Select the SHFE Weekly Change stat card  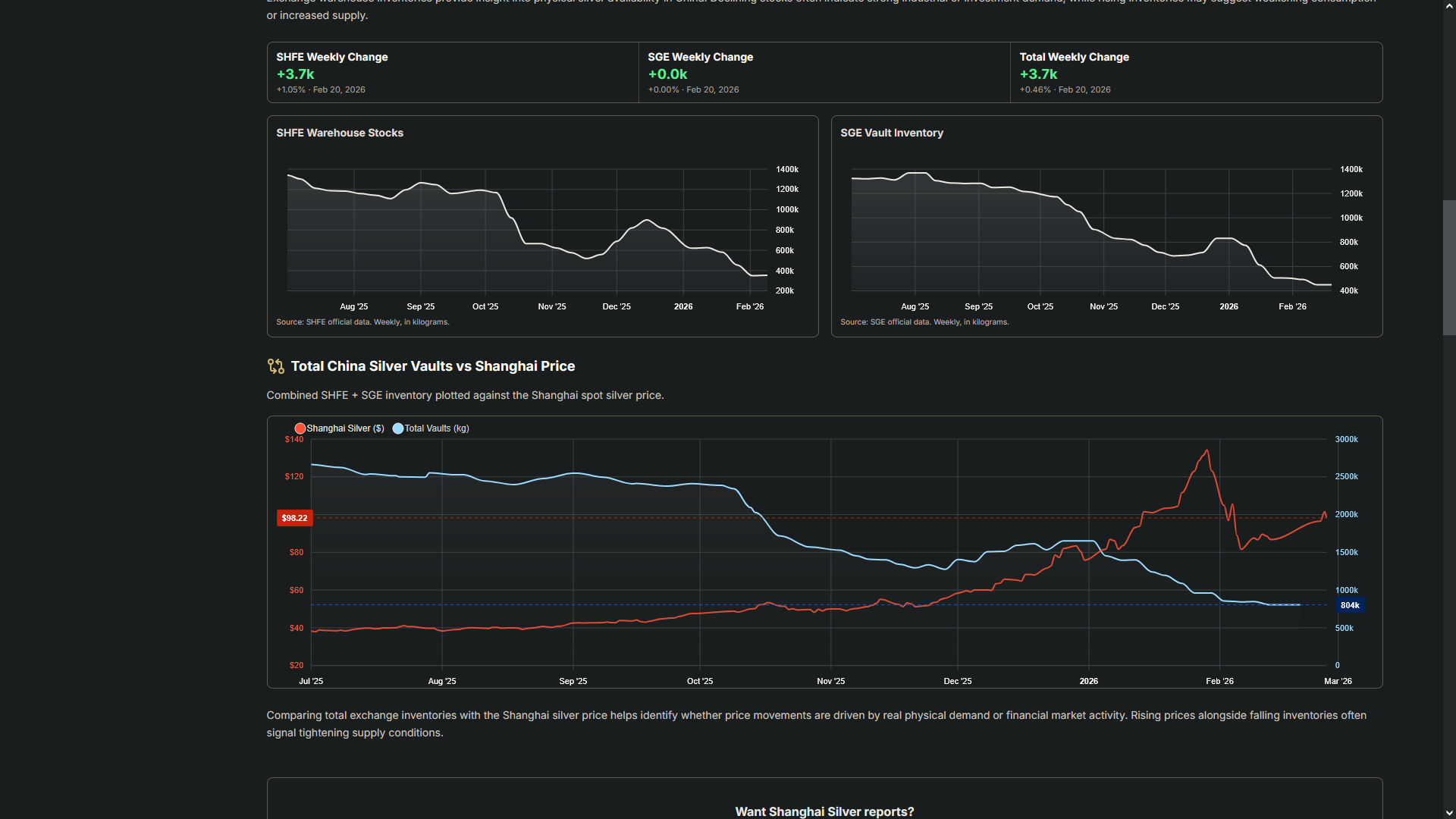point(452,73)
